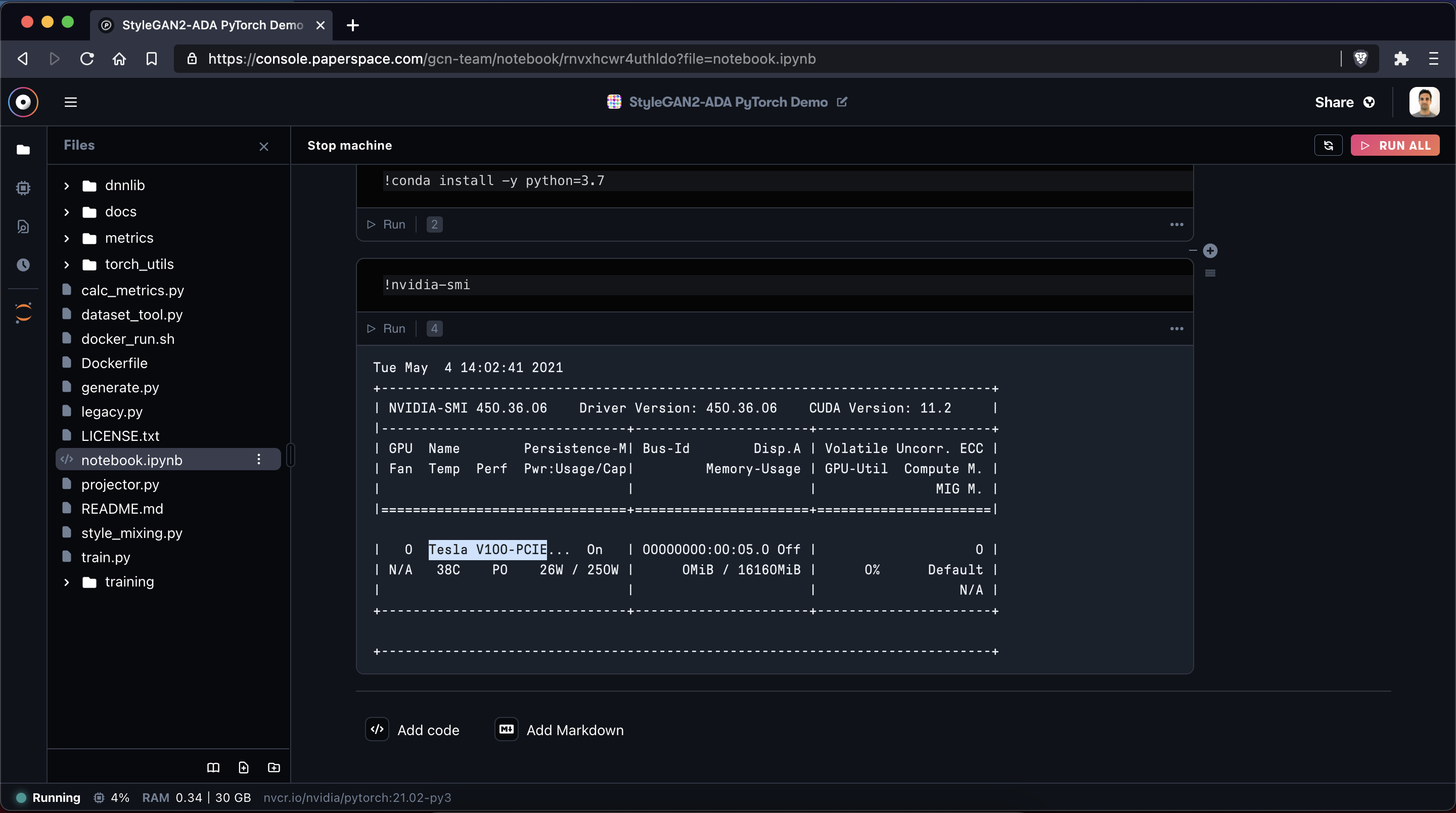Click the Gradient logo in the sidebar
Viewport: 1456px width, 813px height.
pos(23,102)
